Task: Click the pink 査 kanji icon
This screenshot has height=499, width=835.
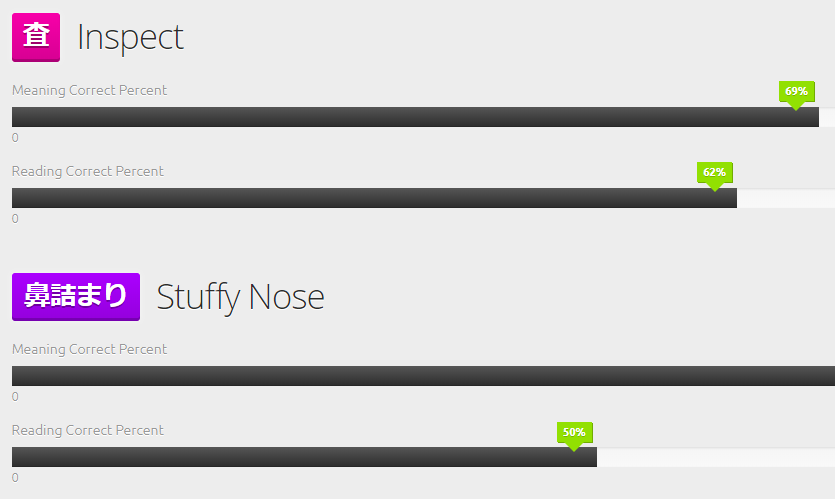Action: tap(36, 37)
